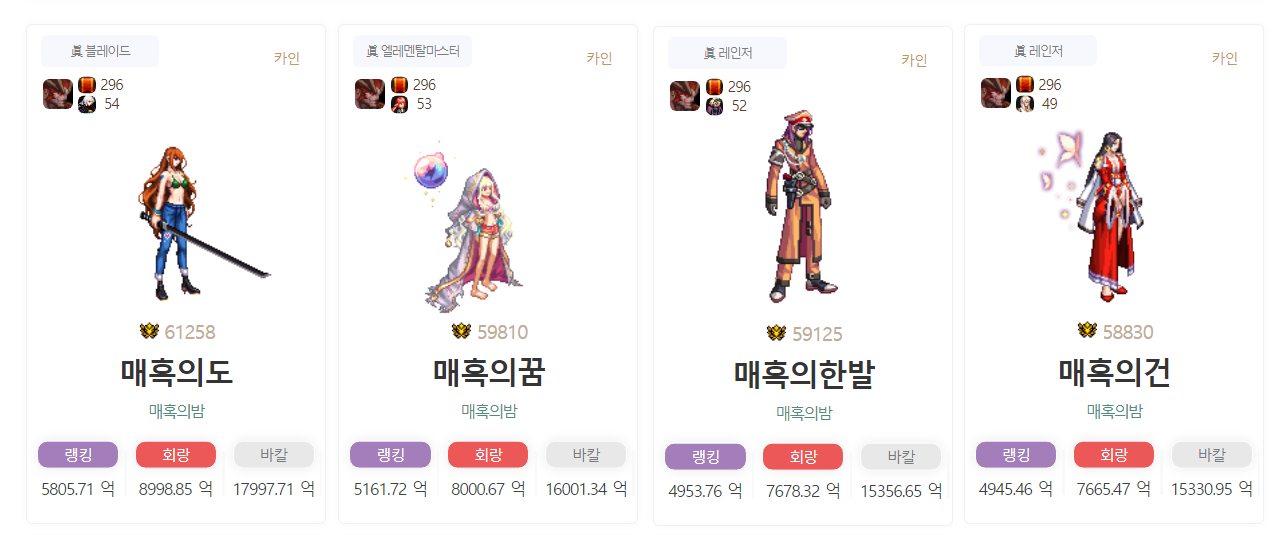
Task: Click the fame emblem icon next to 59125
Action: pos(777,333)
